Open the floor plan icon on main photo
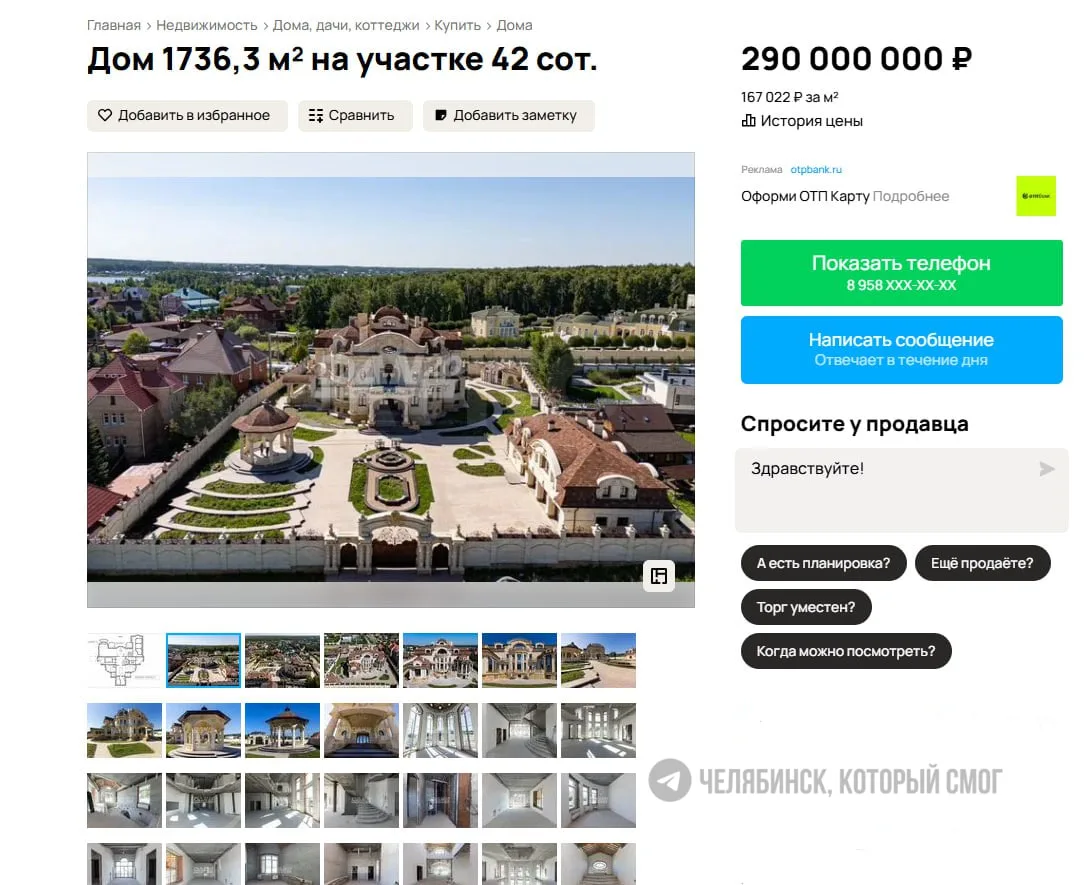1090x885 pixels. pyautogui.click(x=658, y=576)
